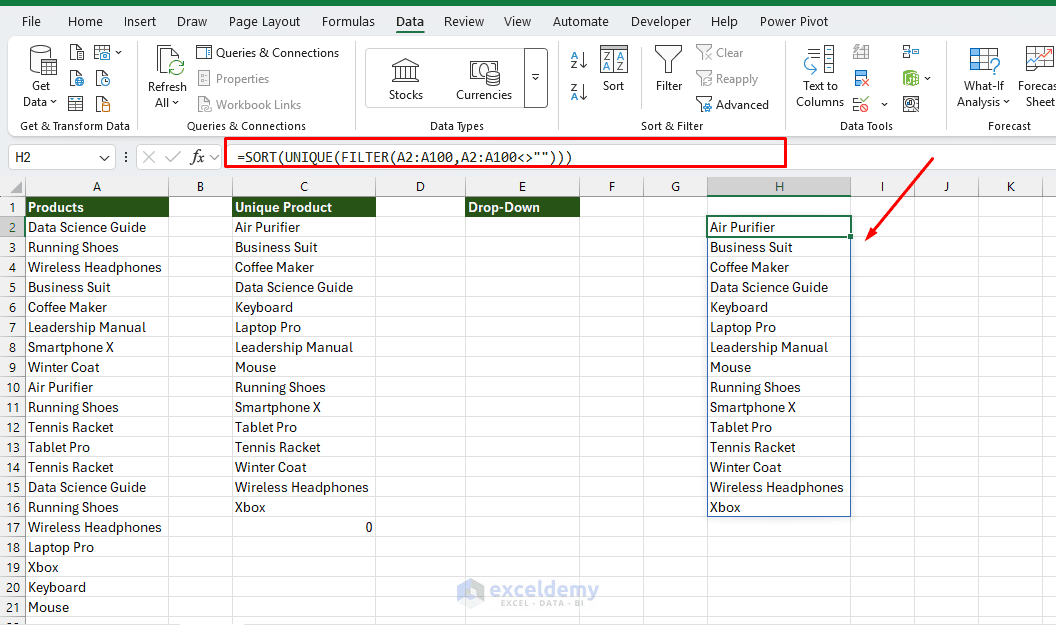1056x625 pixels.
Task: Expand the Relationships icon dropdown arrow
Action: (927, 79)
